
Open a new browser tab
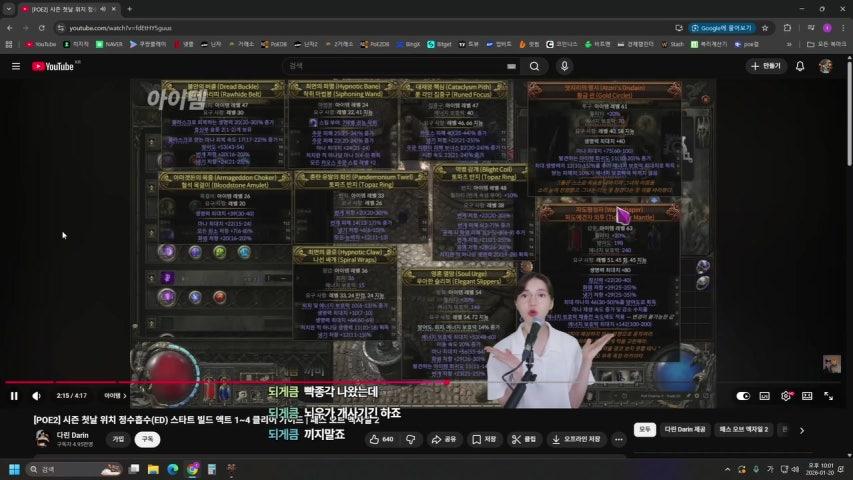(129, 9)
